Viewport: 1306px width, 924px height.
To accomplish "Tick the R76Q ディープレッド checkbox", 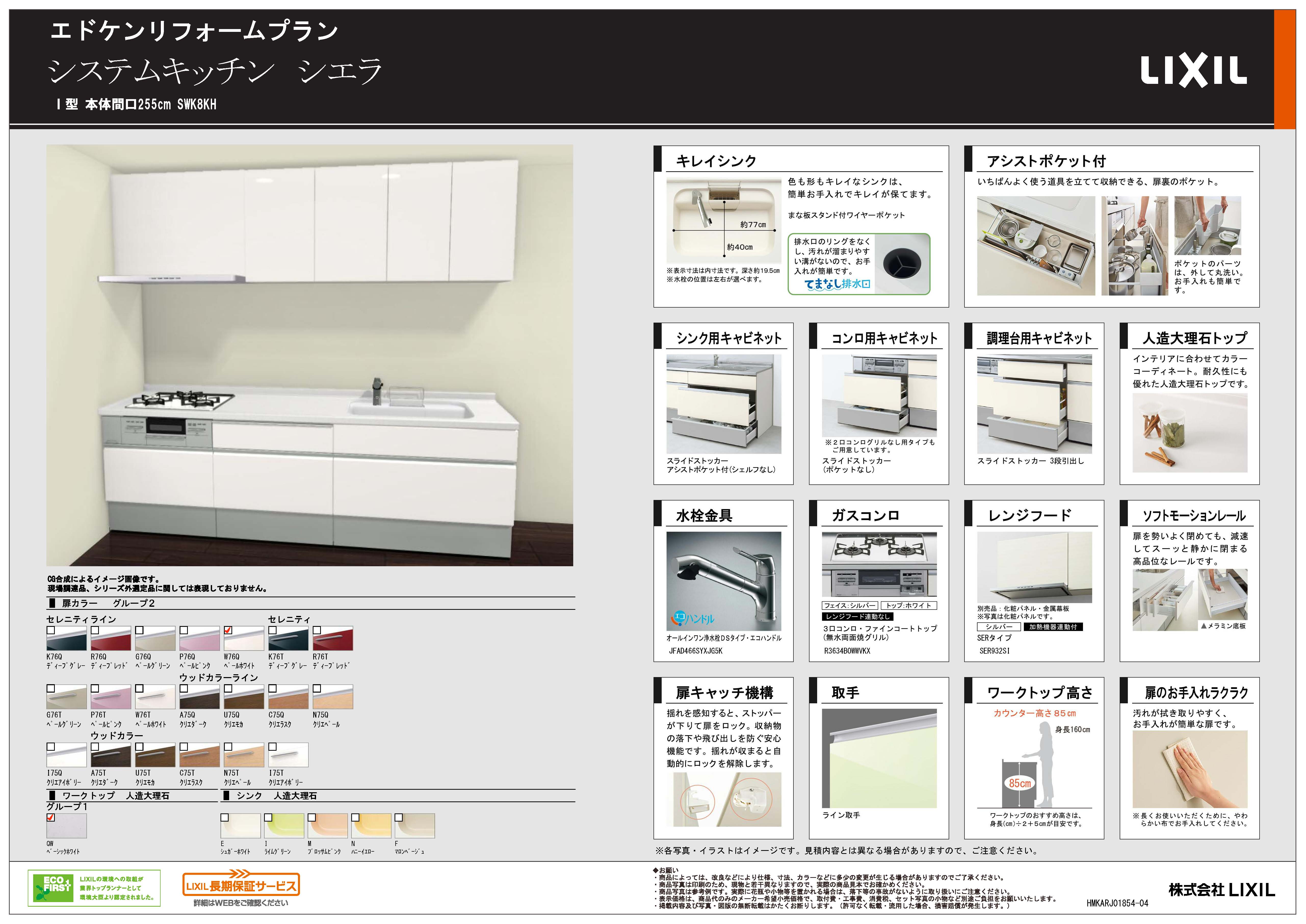I will click(95, 630).
